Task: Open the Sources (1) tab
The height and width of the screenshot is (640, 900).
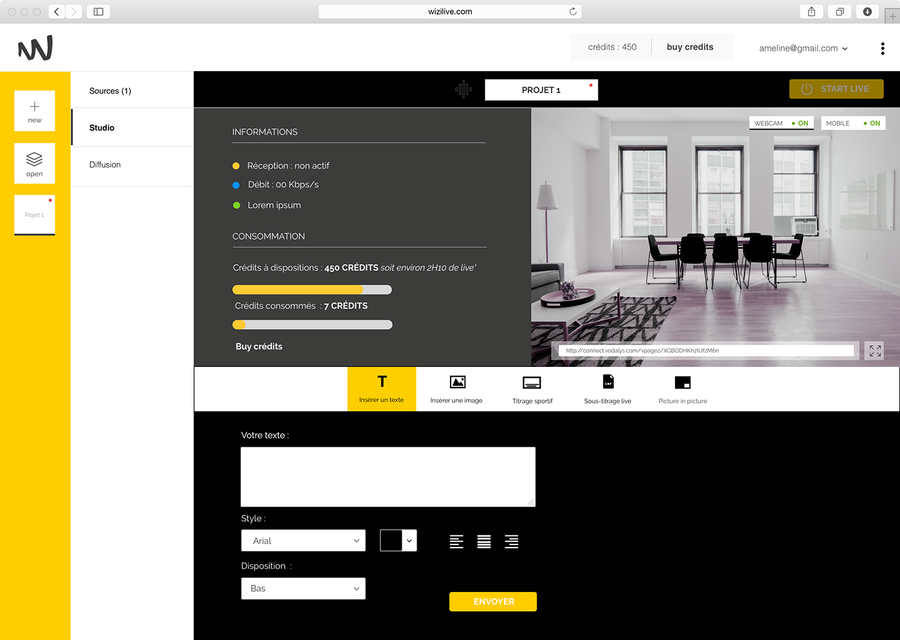Action: pos(110,91)
